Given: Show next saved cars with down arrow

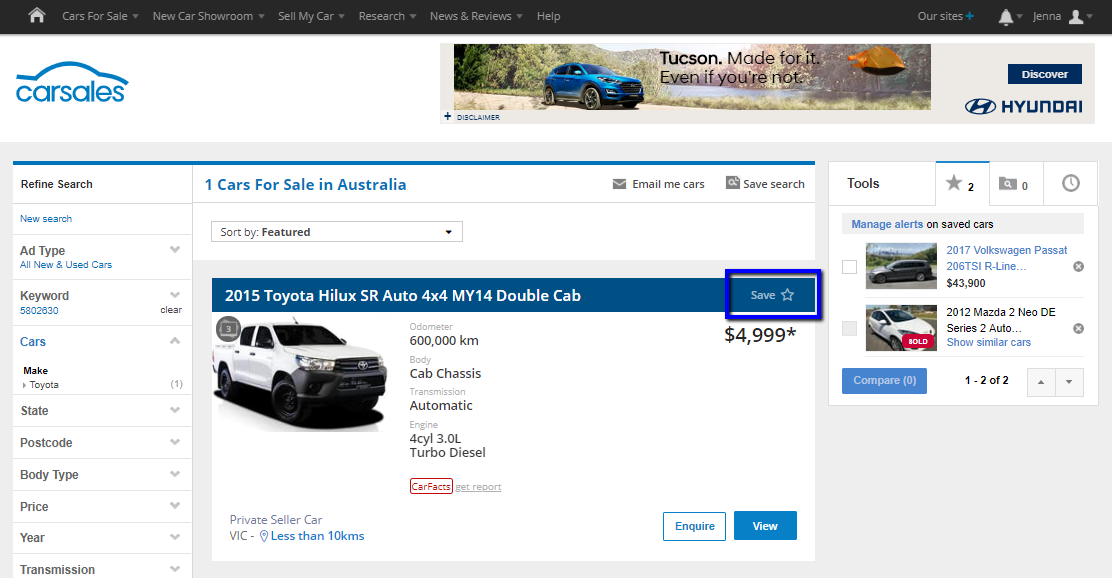Looking at the screenshot, I should coord(1069,382).
